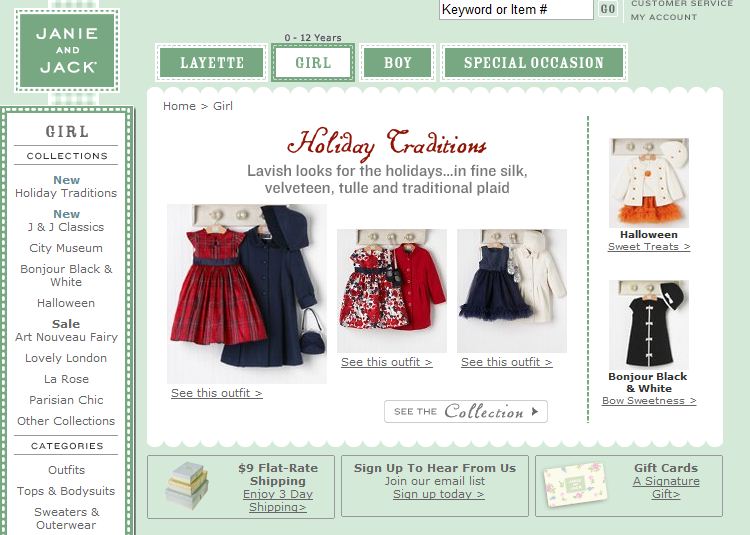Open Halloween collection in sidebar
The width and height of the screenshot is (750, 535).
(66, 303)
